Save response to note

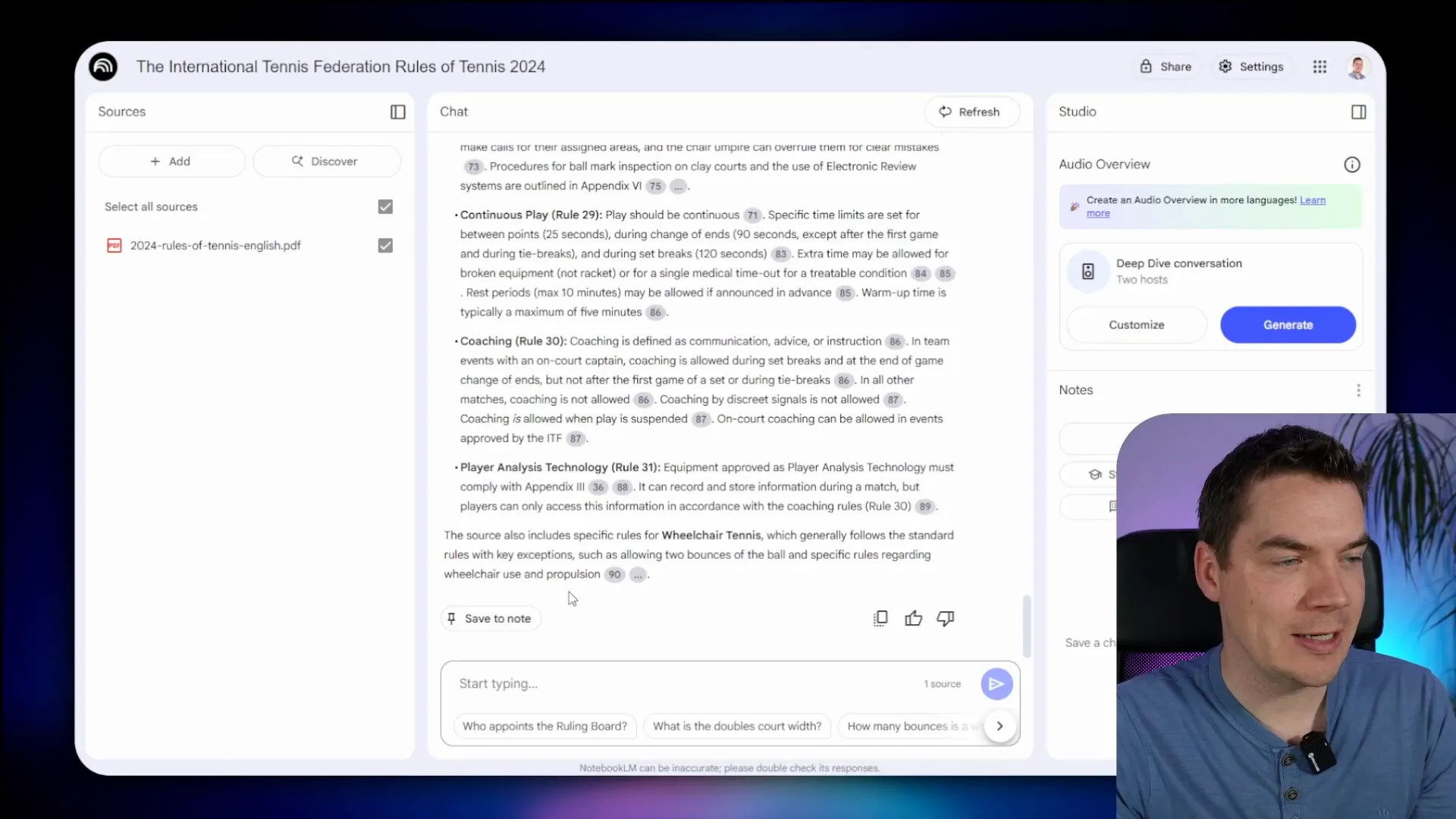click(491, 619)
